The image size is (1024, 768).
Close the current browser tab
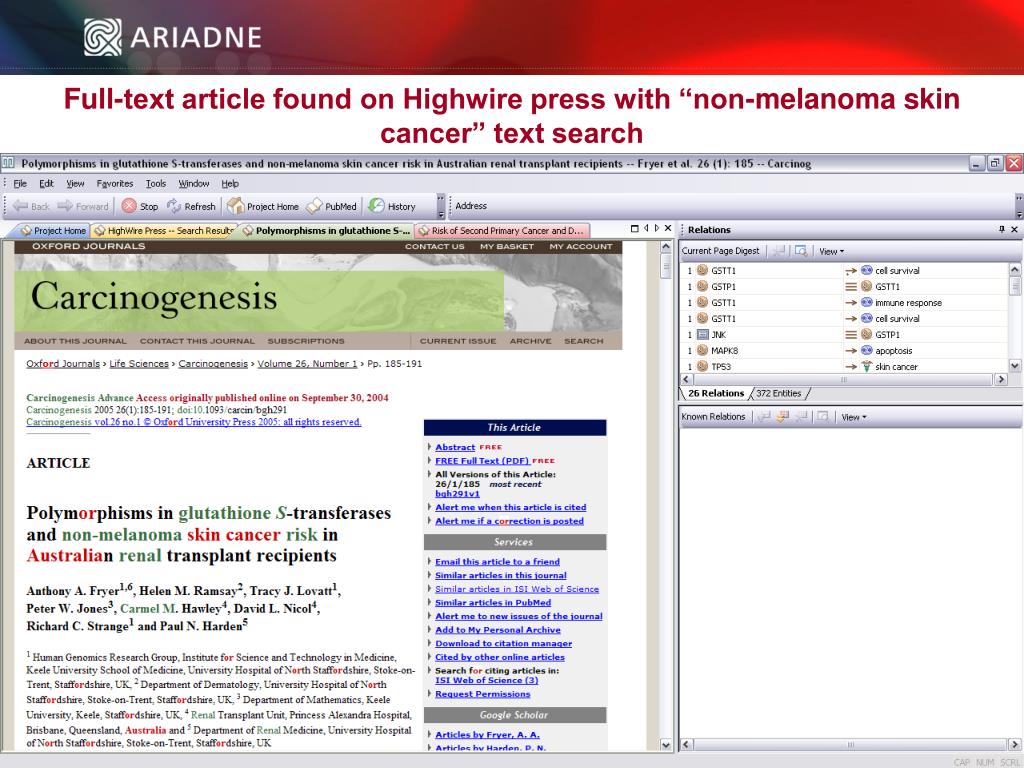point(667,229)
